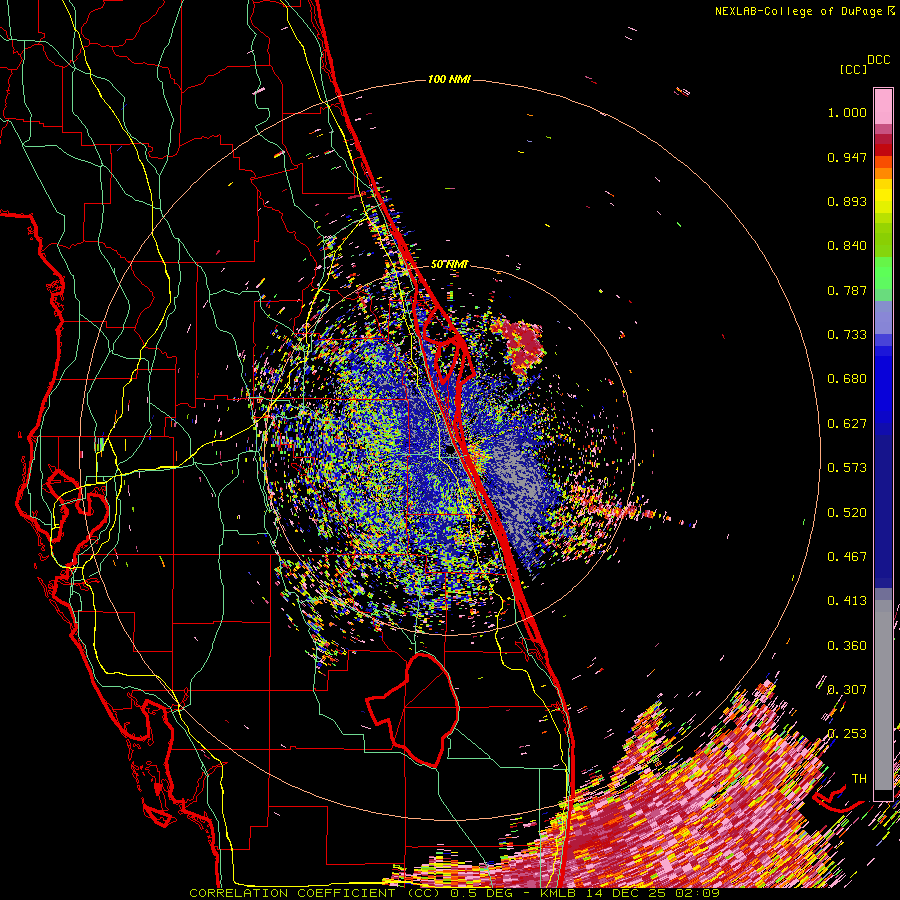The height and width of the screenshot is (900, 900).
Task: Click the 0.947 scale value
Action: (x=847, y=157)
